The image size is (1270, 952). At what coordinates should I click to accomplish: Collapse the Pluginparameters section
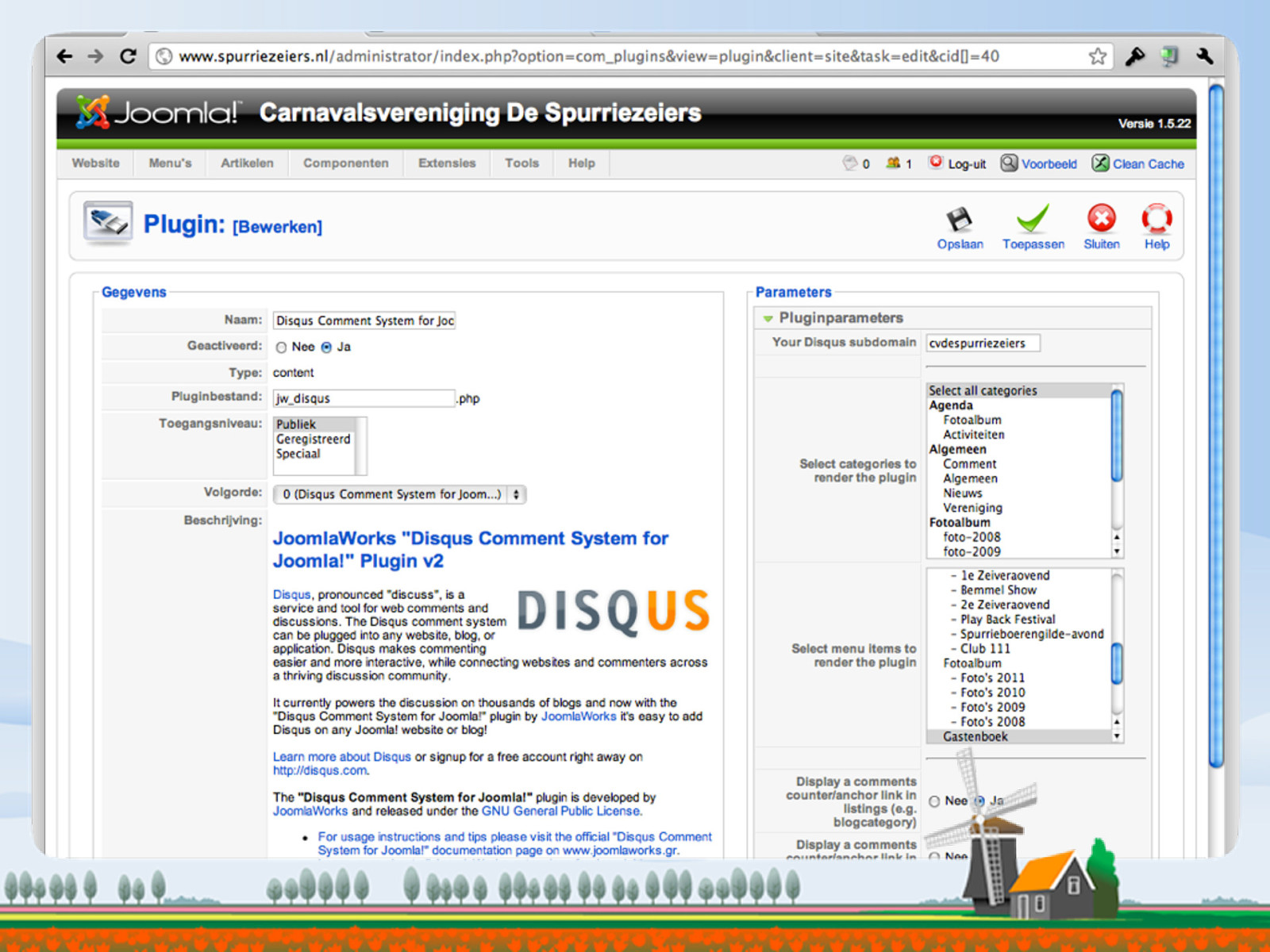[768, 318]
